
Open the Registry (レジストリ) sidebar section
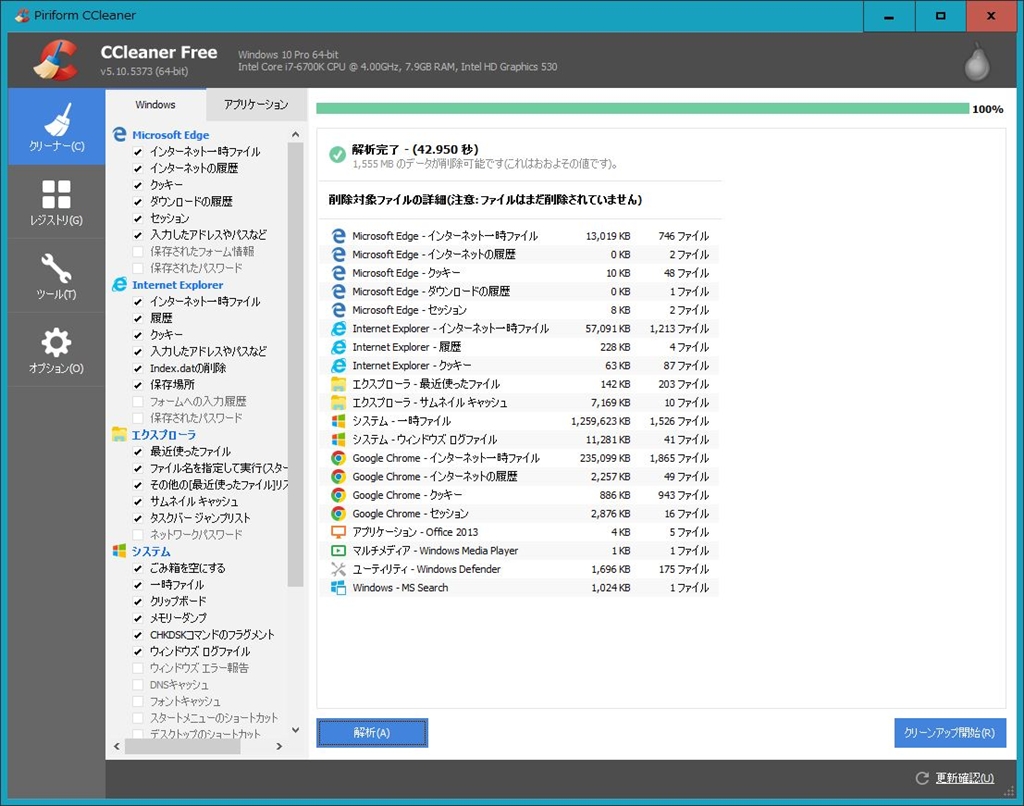56,202
